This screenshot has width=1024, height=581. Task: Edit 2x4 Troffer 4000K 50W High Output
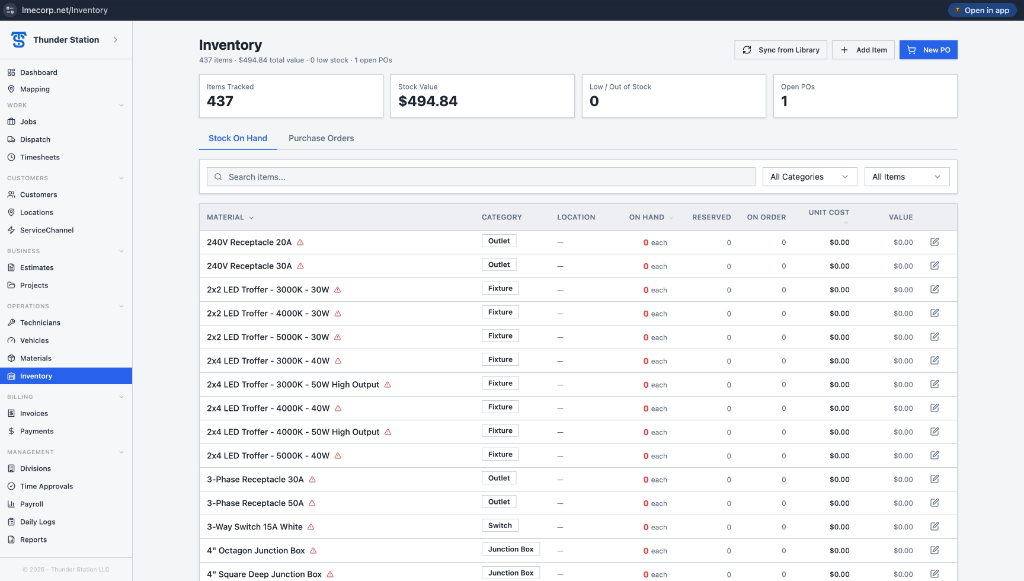coord(935,432)
